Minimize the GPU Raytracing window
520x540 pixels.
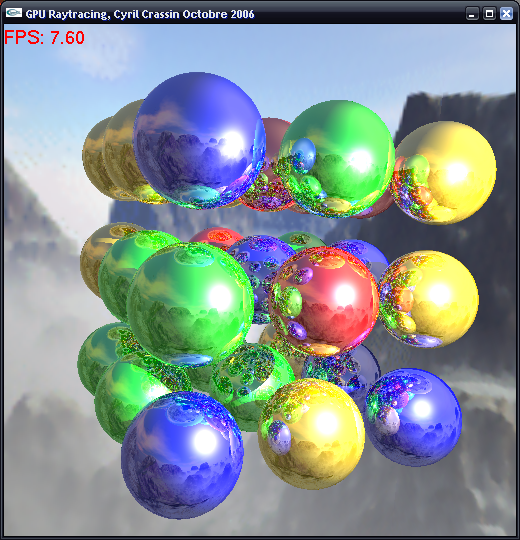coord(472,14)
